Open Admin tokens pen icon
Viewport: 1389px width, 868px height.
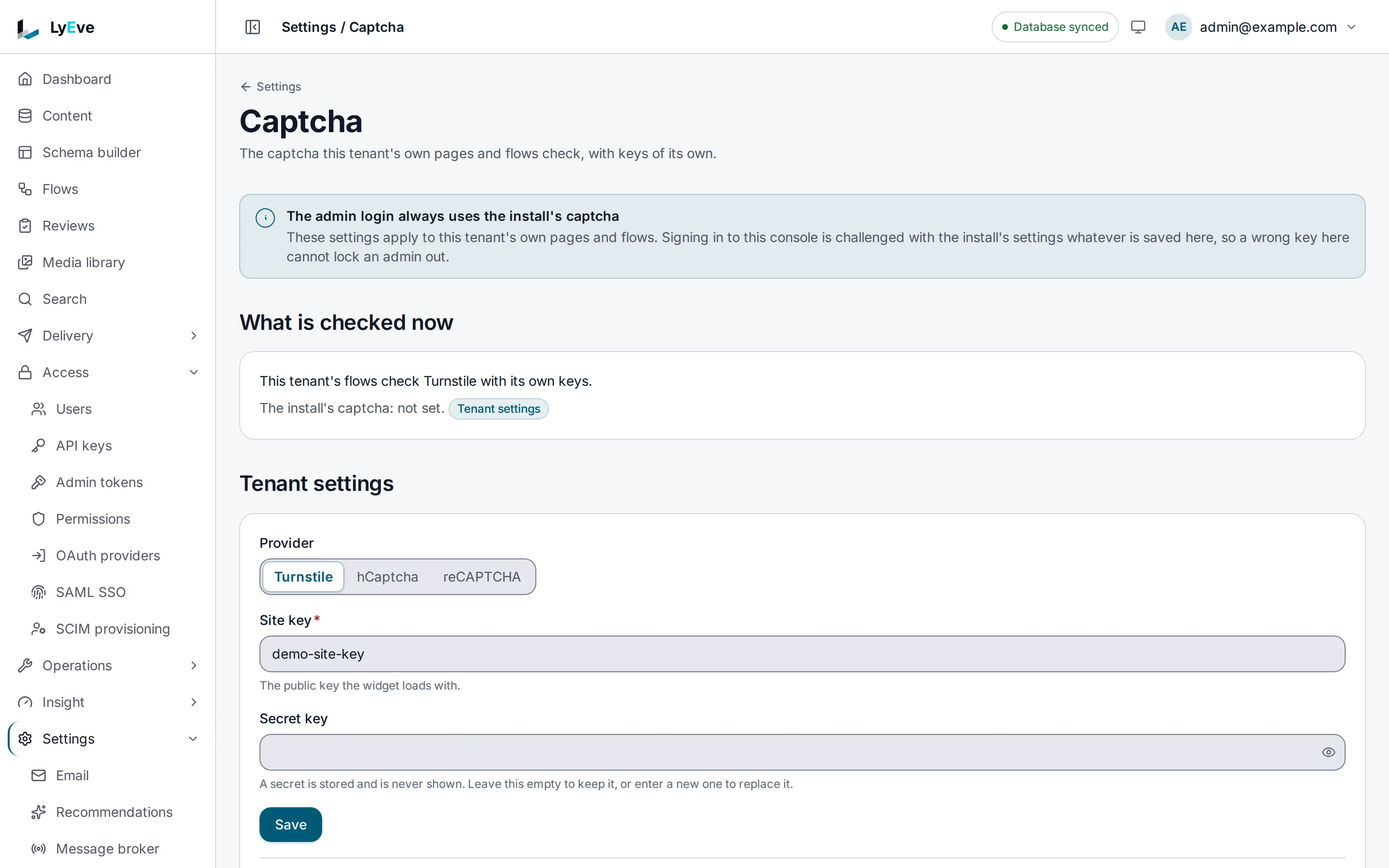[39, 482]
